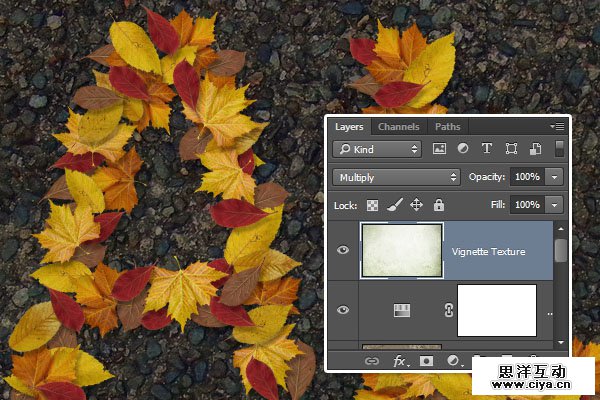Switch to the Paths tab
Image resolution: width=600 pixels, height=400 pixels.
pyautogui.click(x=447, y=127)
